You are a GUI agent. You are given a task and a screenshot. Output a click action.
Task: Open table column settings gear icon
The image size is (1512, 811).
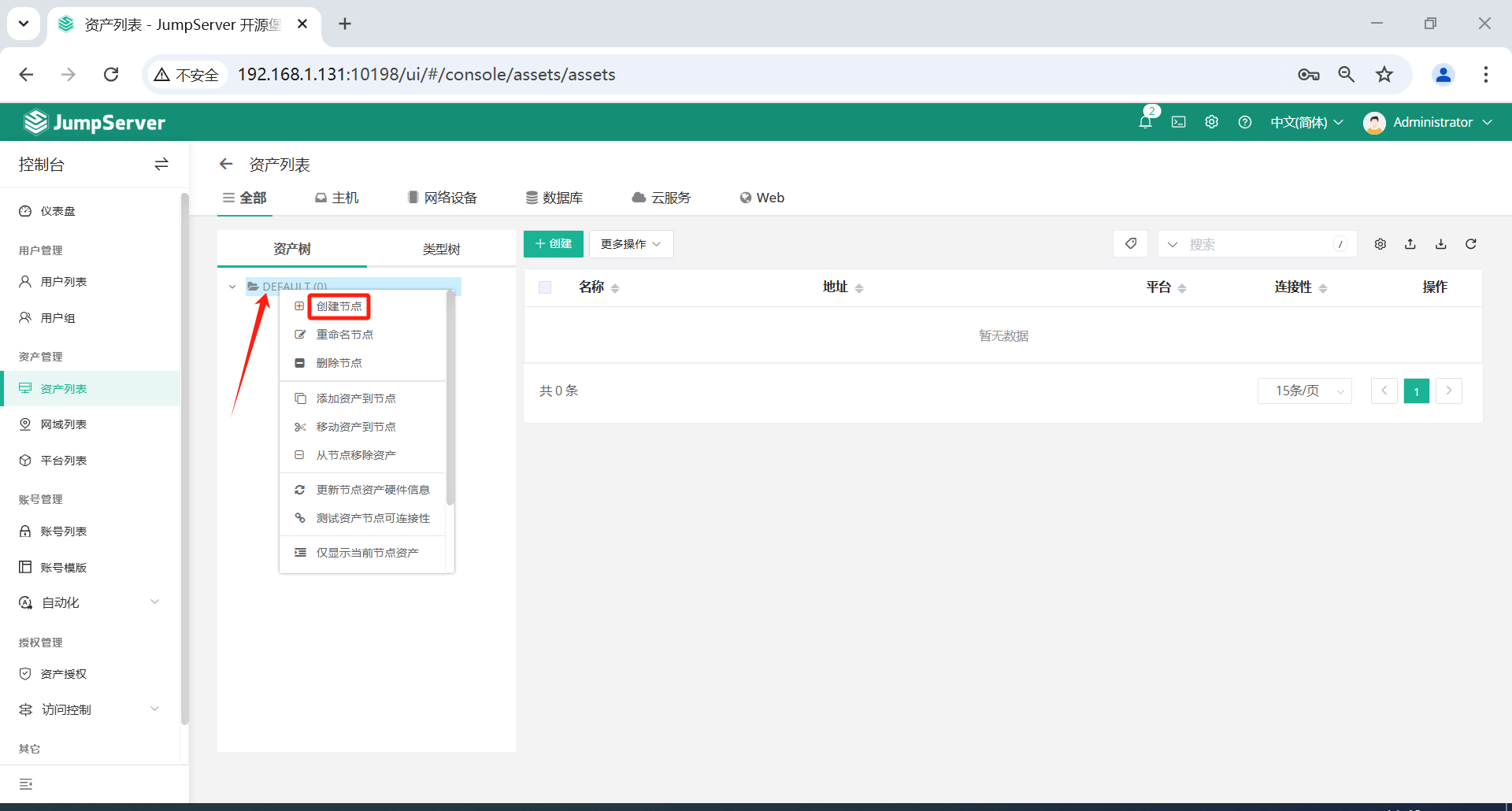(x=1380, y=244)
